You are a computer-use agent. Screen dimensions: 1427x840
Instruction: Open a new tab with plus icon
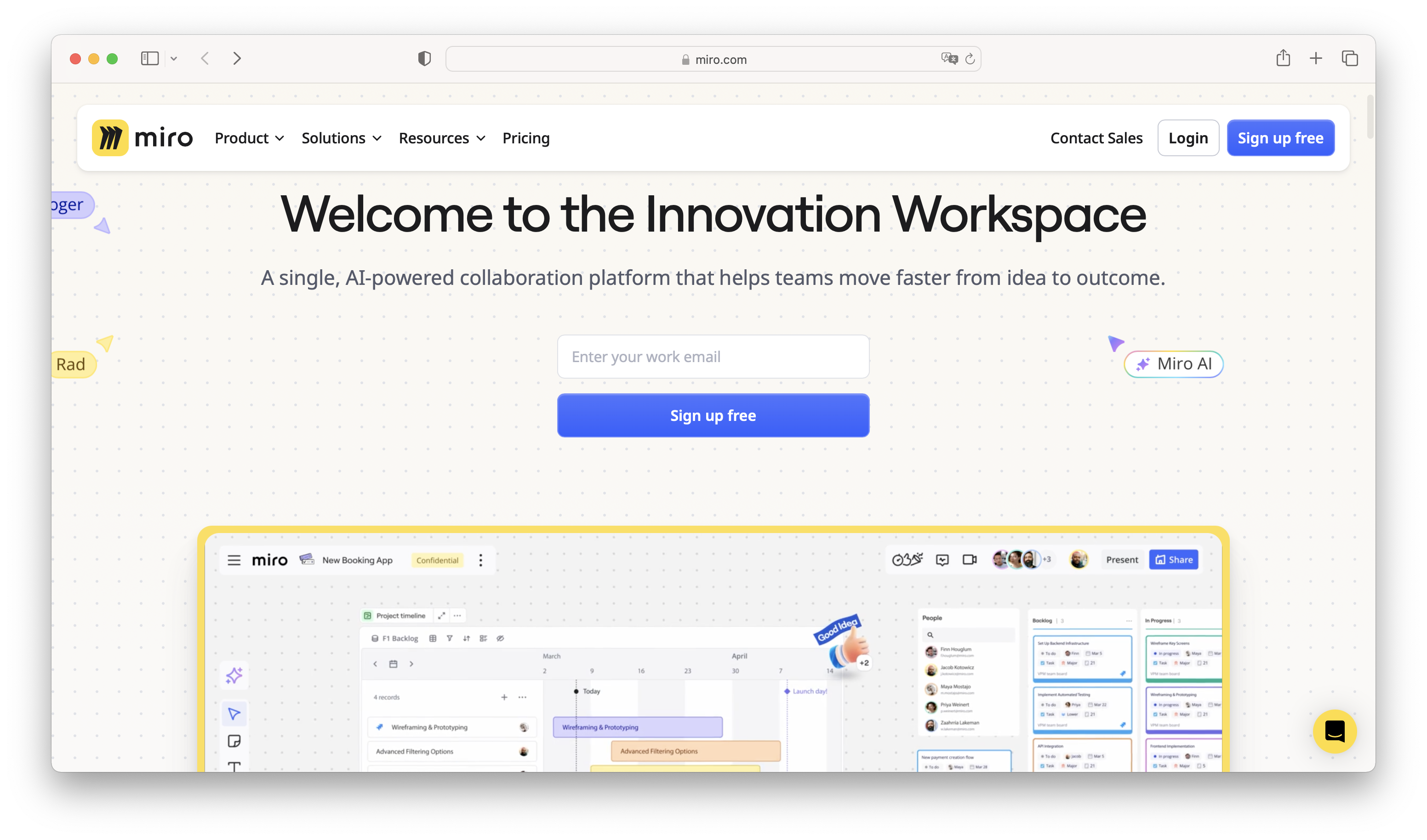[1316, 58]
